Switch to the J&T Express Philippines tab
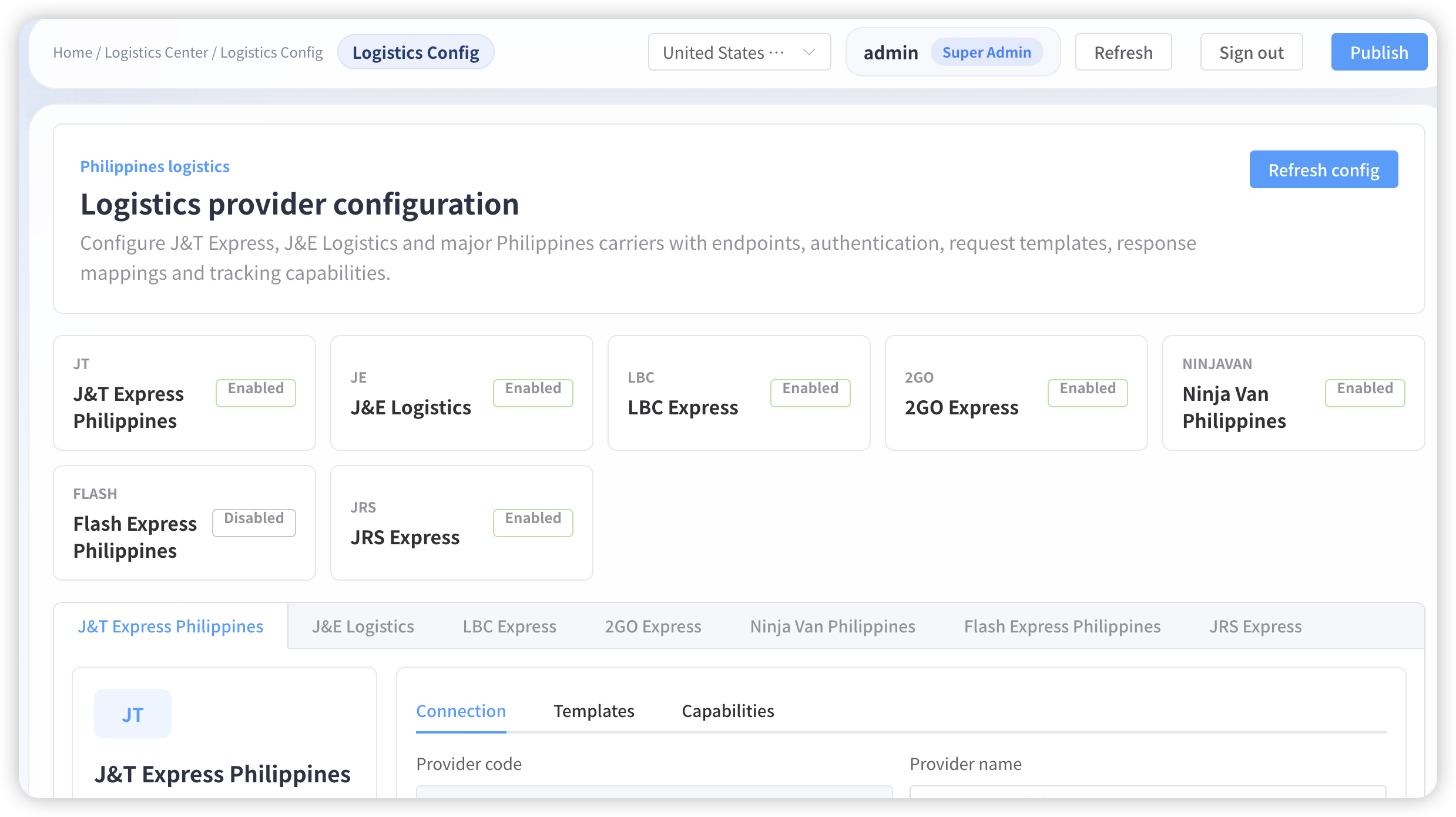 170,626
